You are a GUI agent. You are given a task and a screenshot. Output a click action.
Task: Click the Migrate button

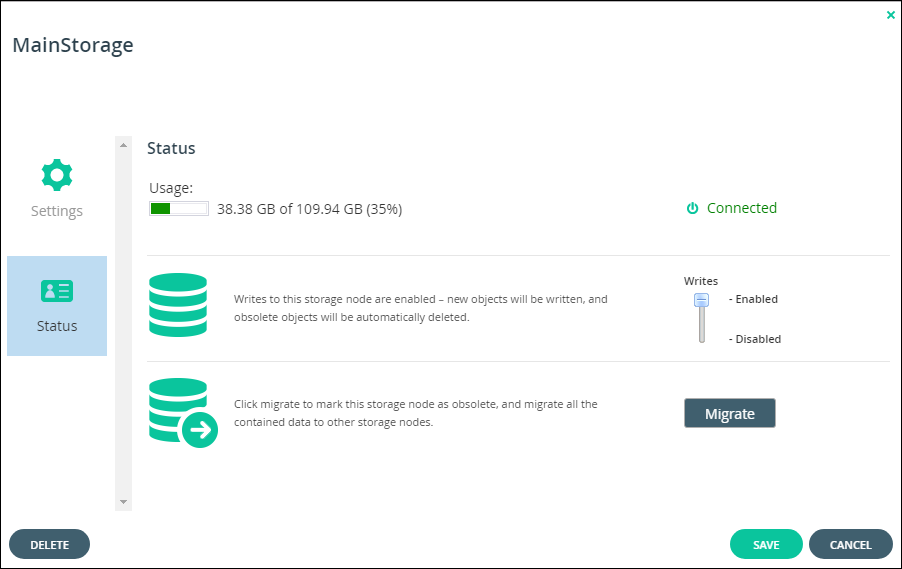click(x=729, y=413)
